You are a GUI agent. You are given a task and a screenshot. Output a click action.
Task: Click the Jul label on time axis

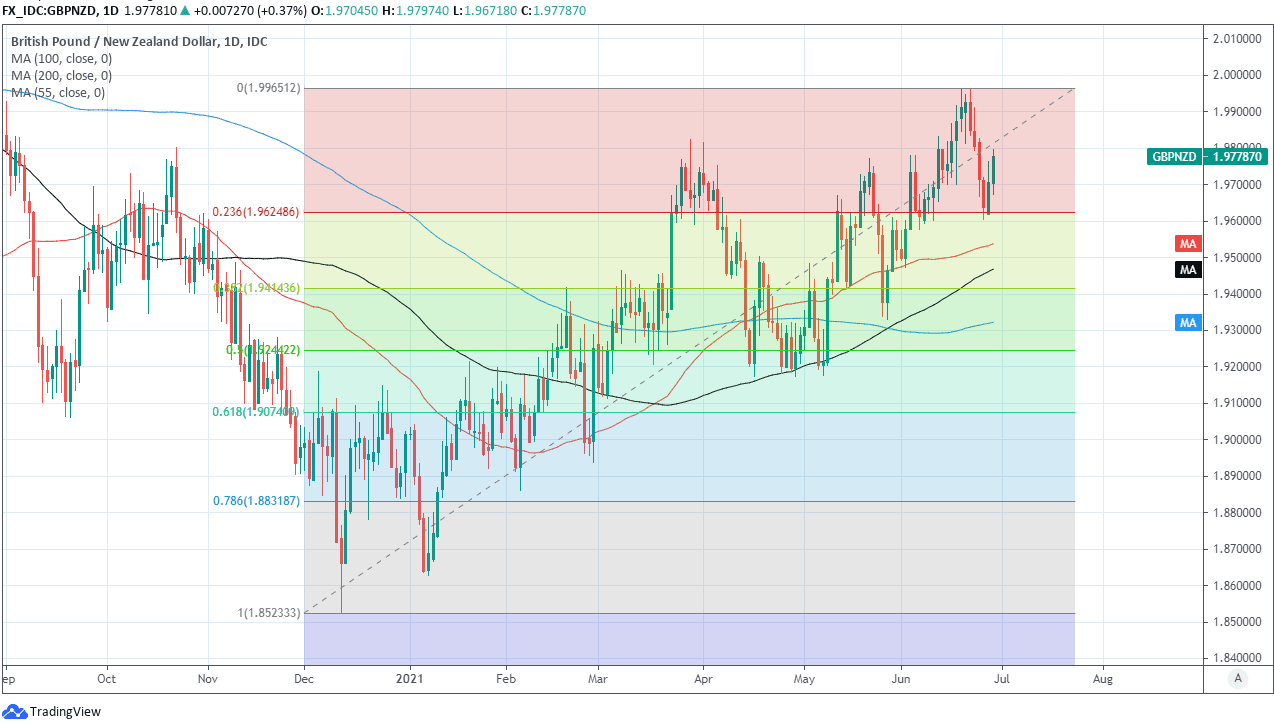[x=1000, y=678]
